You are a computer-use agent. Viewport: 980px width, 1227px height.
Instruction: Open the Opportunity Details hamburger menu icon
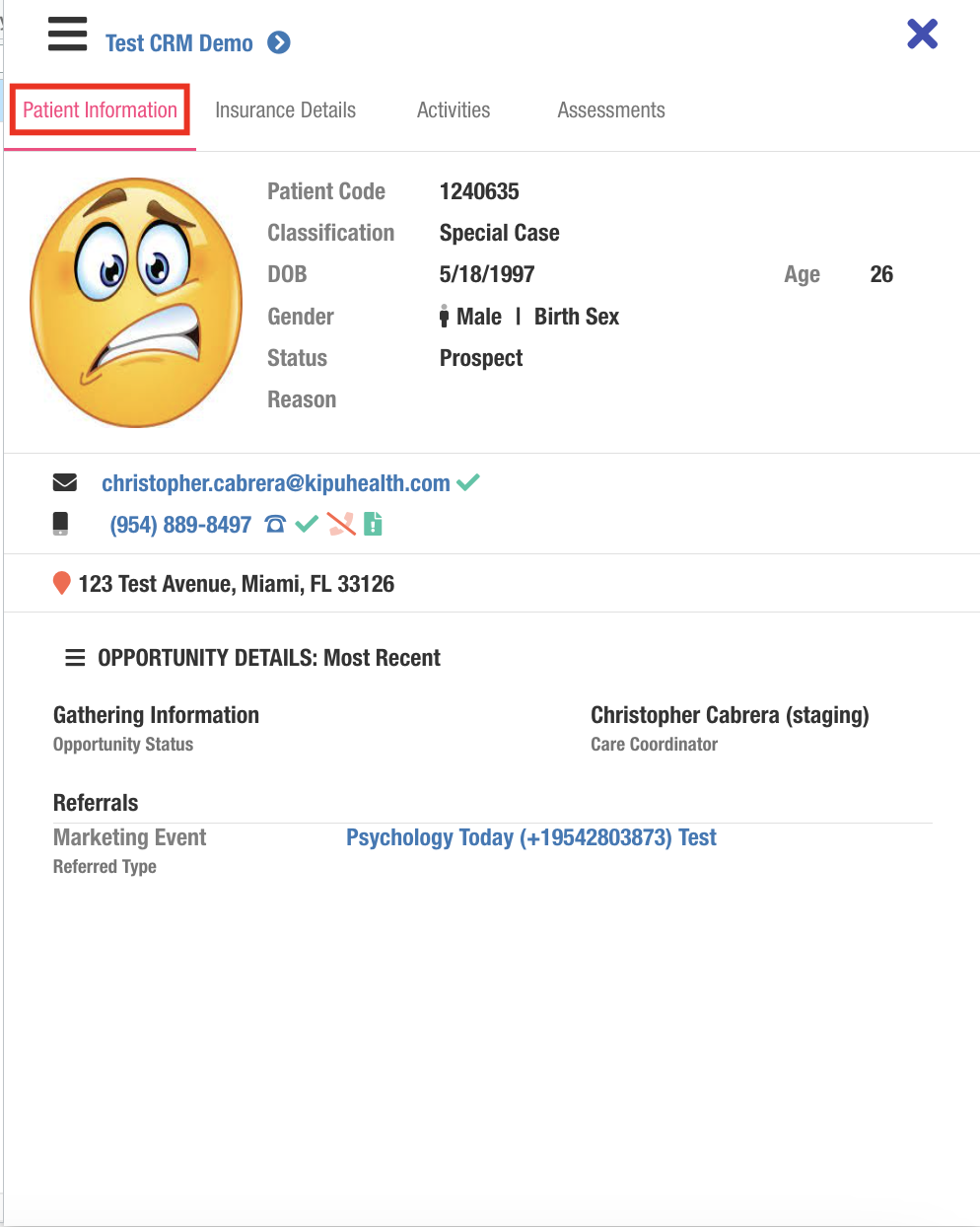coord(75,657)
